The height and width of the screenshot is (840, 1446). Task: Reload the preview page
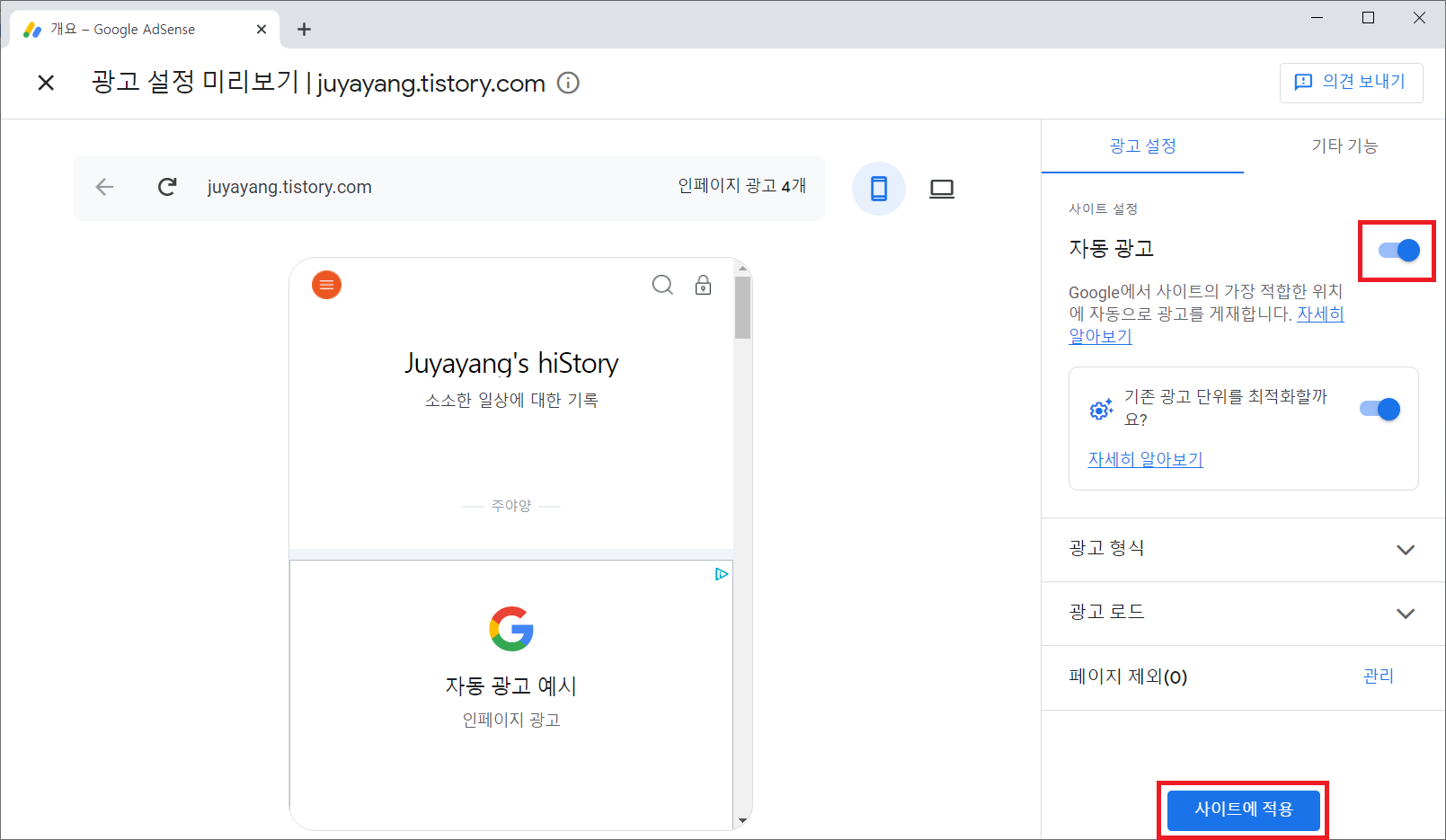167,187
